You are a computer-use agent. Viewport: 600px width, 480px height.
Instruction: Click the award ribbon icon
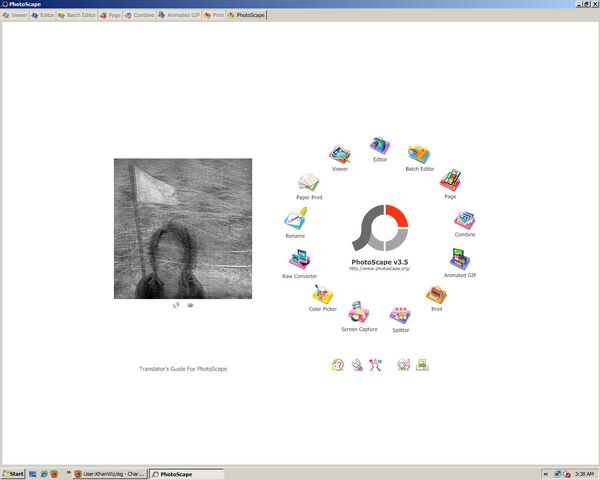coord(403,365)
